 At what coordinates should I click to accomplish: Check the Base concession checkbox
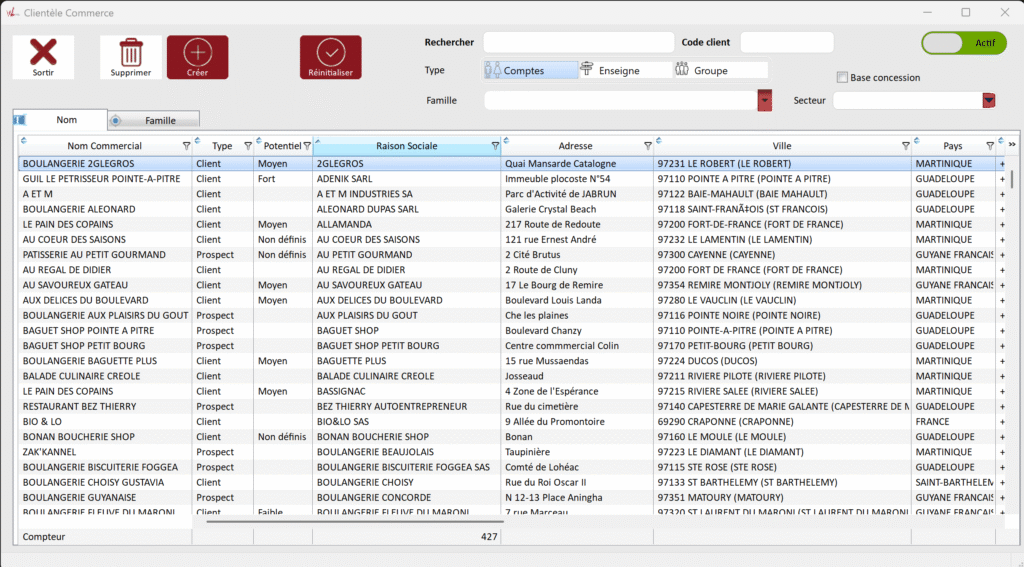[x=842, y=78]
